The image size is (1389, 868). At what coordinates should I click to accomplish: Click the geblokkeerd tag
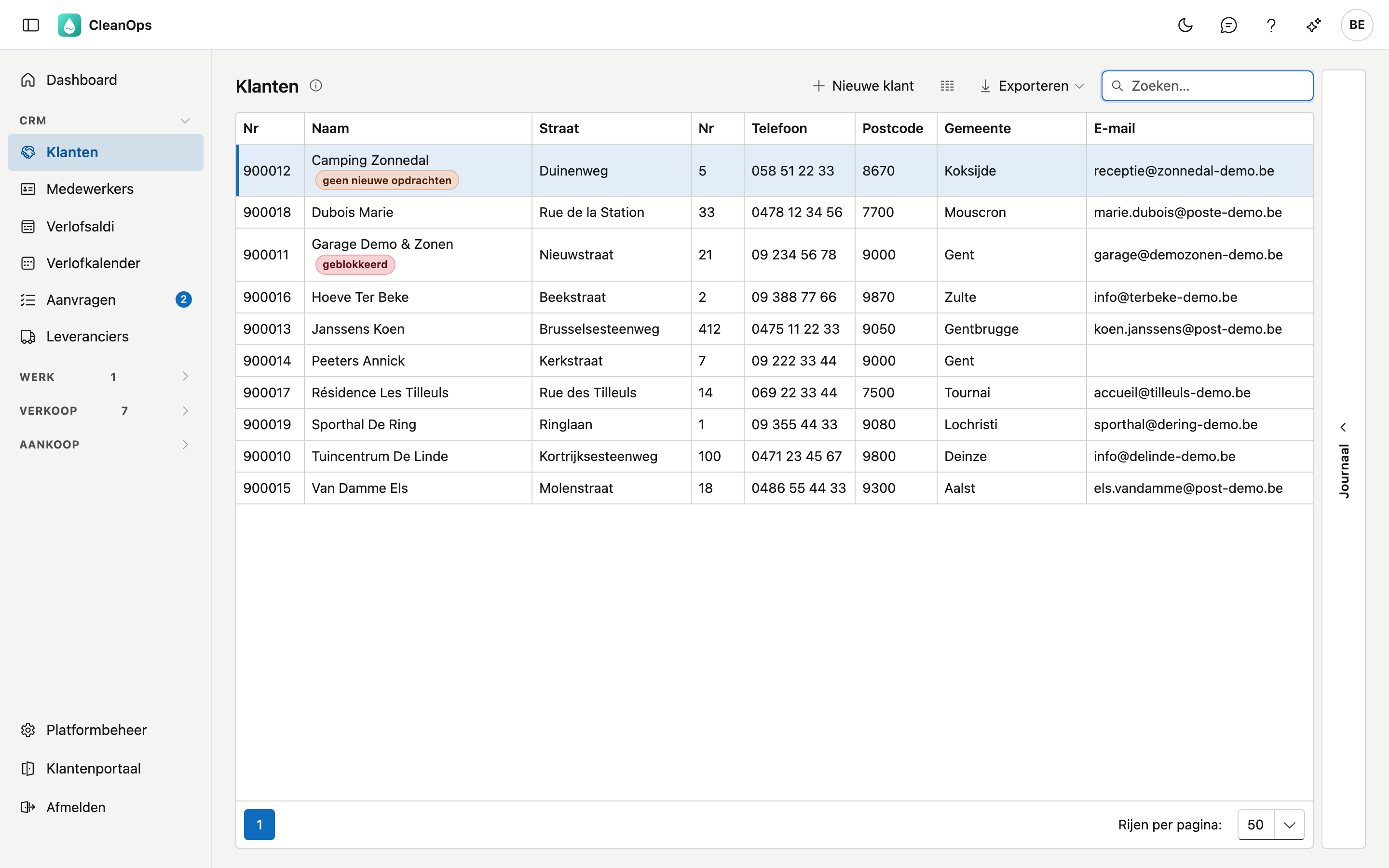354,264
